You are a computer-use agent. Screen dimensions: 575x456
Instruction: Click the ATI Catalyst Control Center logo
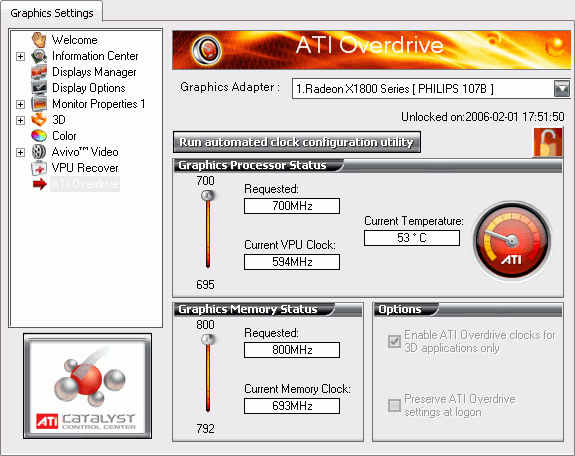(x=87, y=386)
